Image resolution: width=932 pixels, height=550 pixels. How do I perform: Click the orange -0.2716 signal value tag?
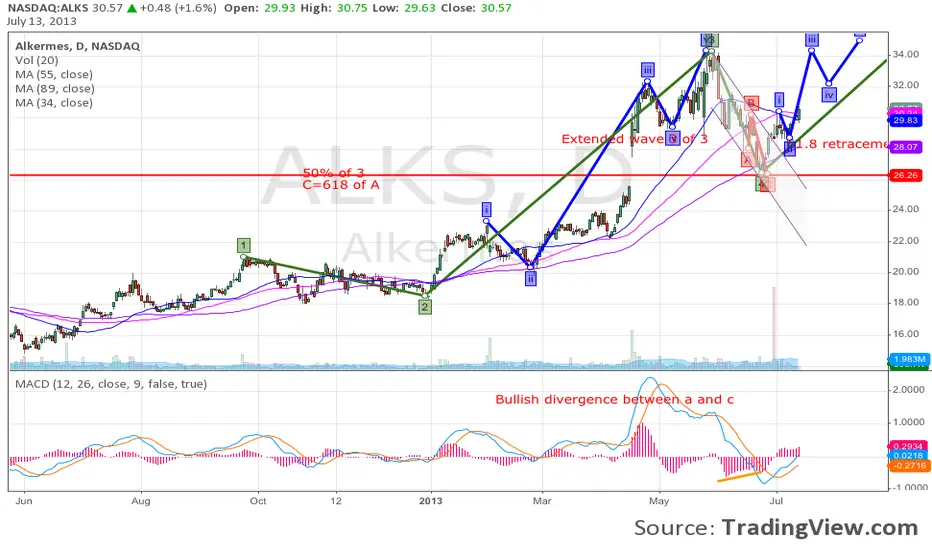click(x=909, y=466)
